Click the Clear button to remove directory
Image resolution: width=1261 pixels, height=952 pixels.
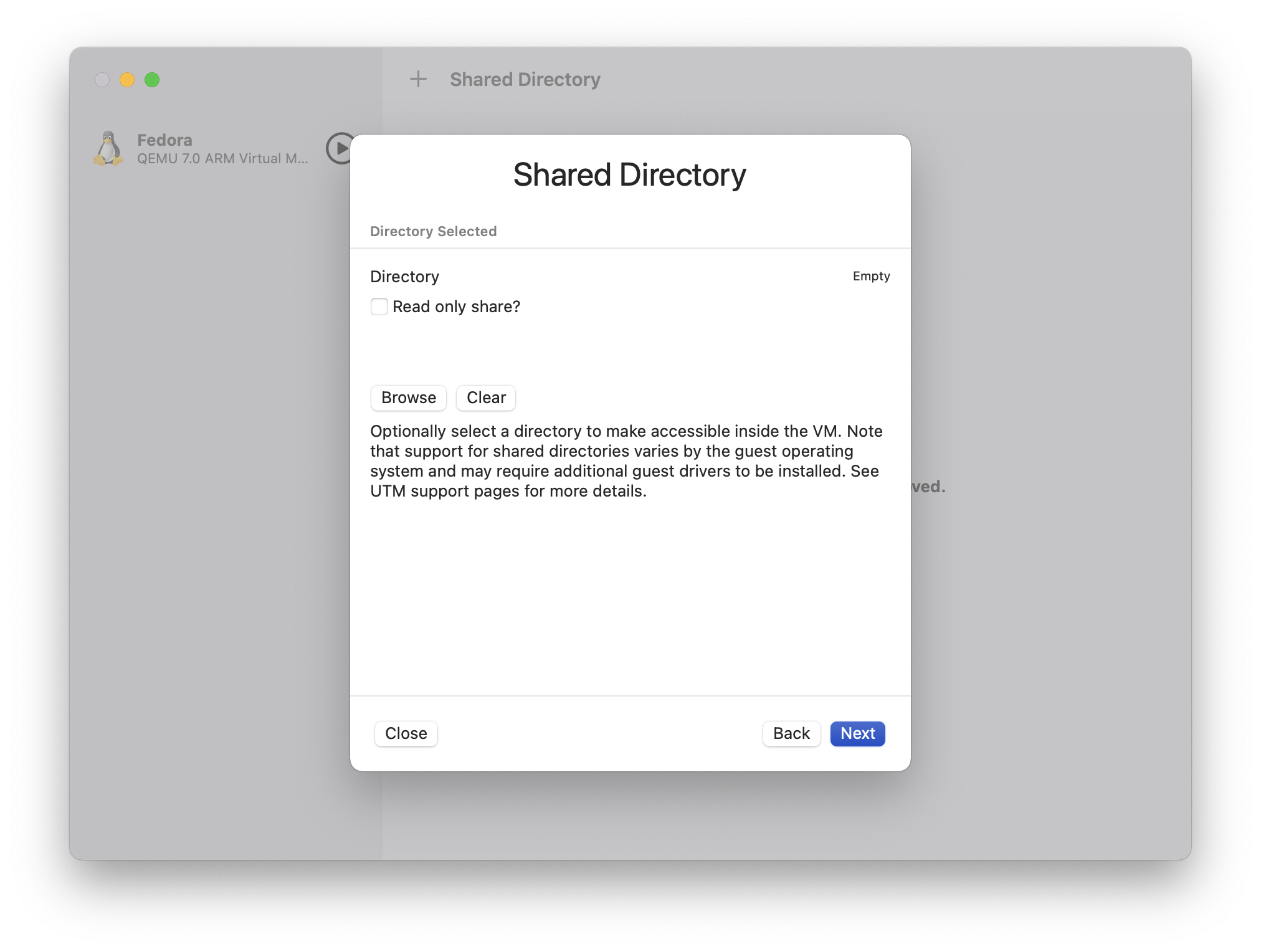[487, 397]
